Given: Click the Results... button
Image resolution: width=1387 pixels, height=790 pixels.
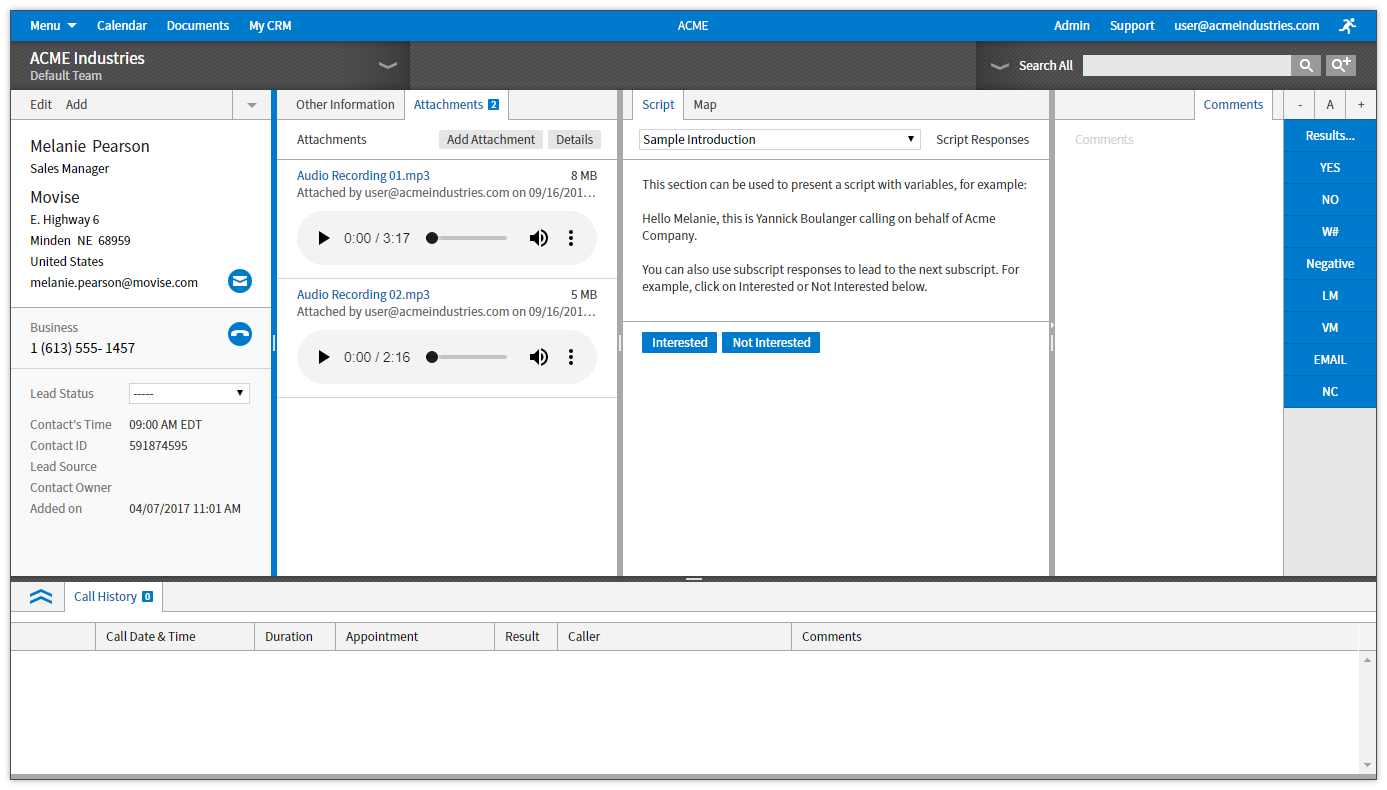Looking at the screenshot, I should point(1330,136).
